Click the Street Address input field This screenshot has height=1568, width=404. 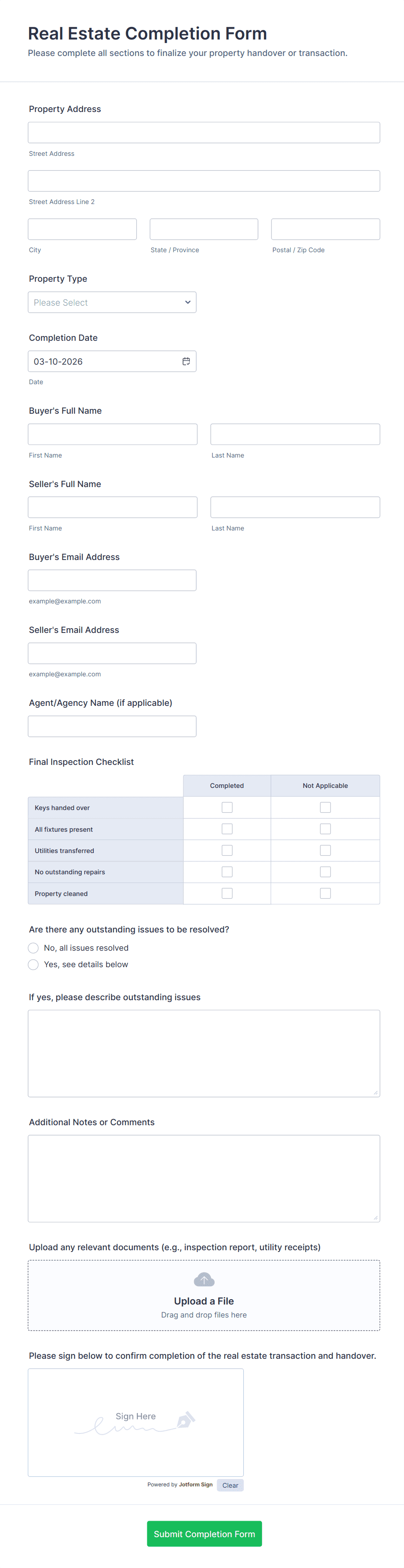204,133
